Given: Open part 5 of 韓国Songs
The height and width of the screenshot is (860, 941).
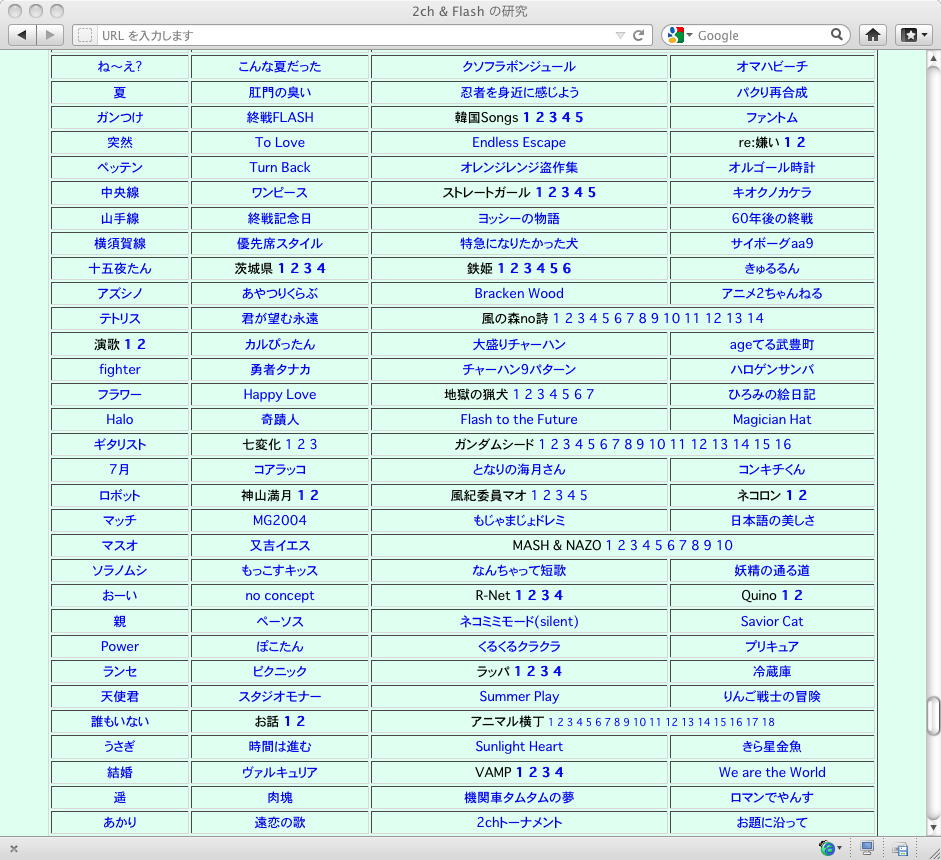Looking at the screenshot, I should (579, 117).
